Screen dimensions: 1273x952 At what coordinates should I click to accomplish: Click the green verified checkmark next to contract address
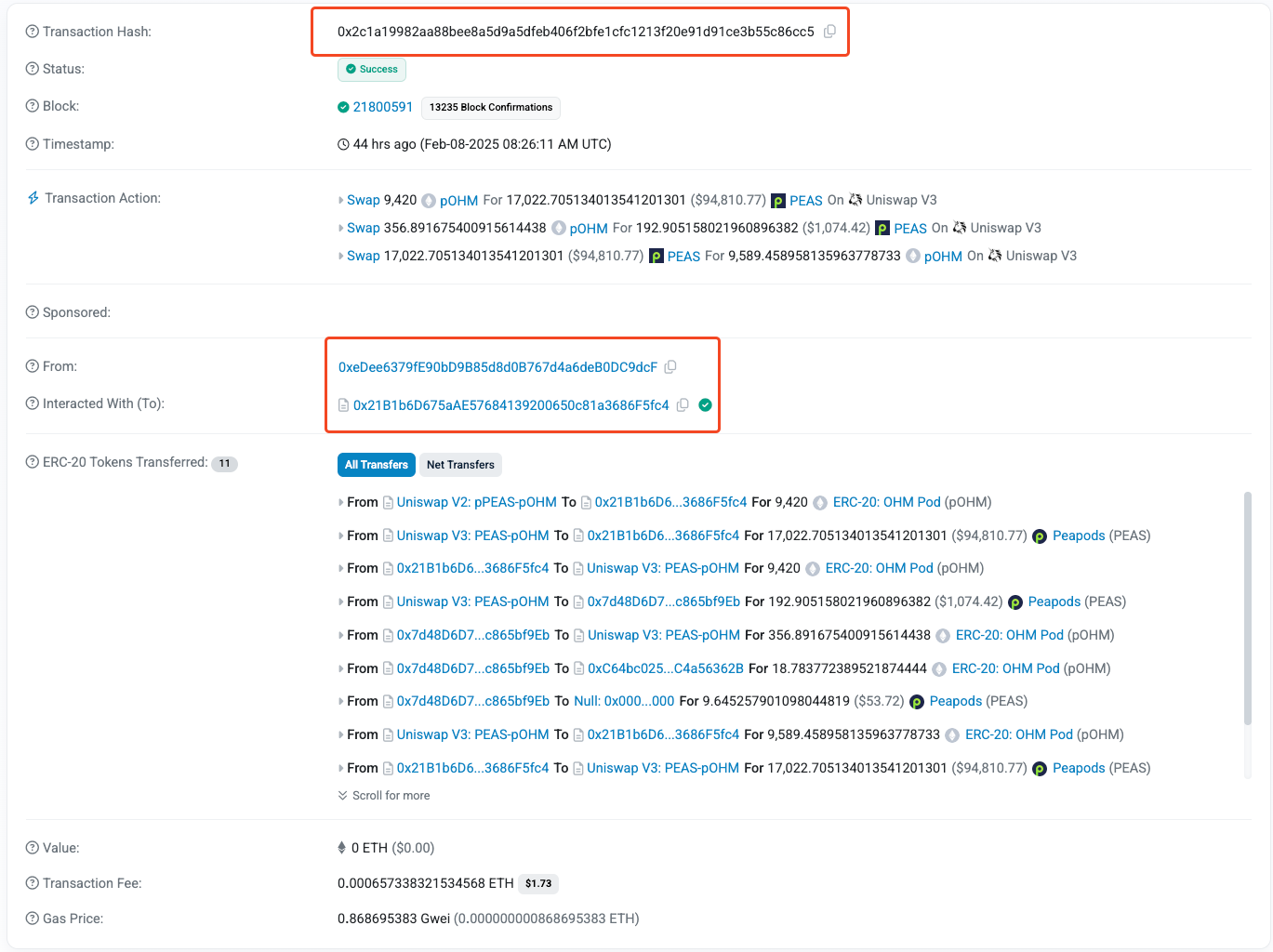click(704, 404)
